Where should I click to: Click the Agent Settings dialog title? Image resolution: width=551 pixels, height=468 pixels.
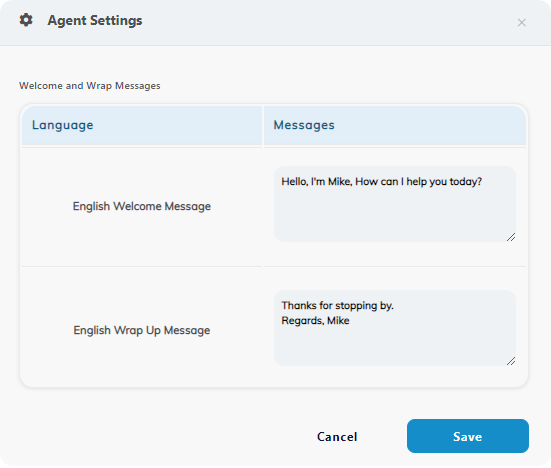coord(95,20)
